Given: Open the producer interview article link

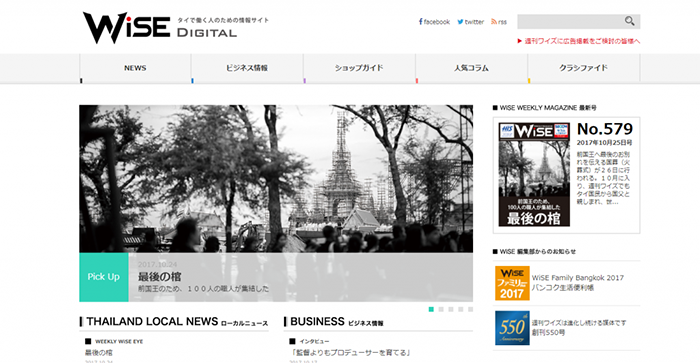Looking at the screenshot, I should (x=350, y=353).
